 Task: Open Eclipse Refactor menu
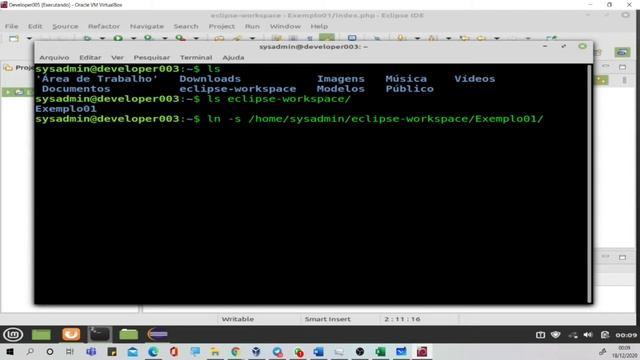[x=104, y=26]
